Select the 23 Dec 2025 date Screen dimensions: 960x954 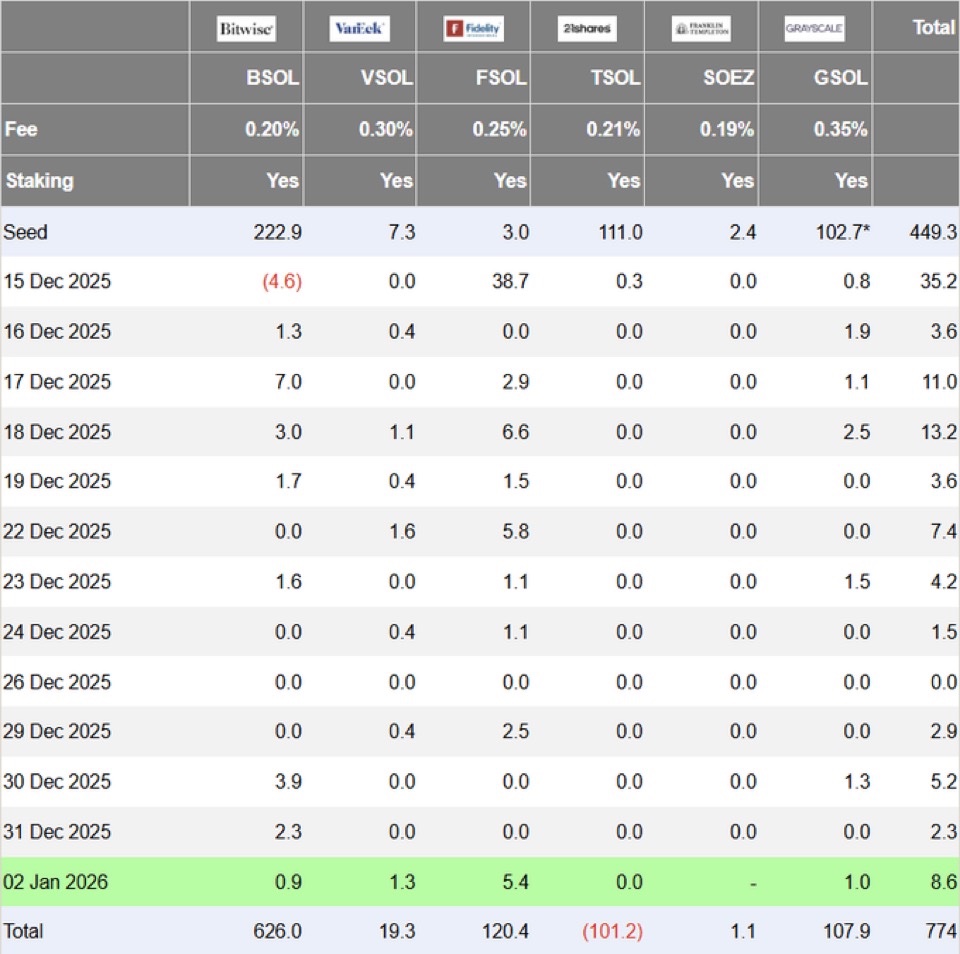pos(57,581)
